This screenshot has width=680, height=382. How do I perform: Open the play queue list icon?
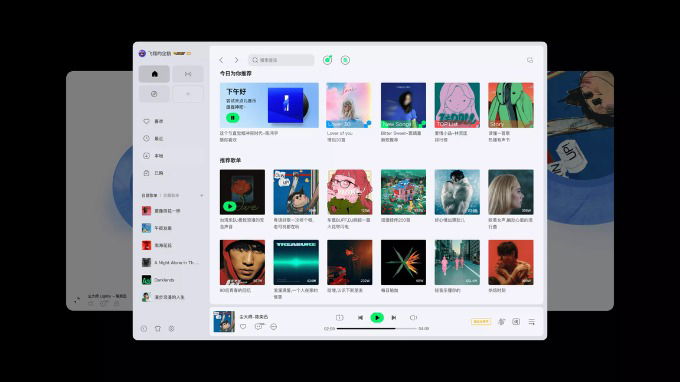[532, 322]
